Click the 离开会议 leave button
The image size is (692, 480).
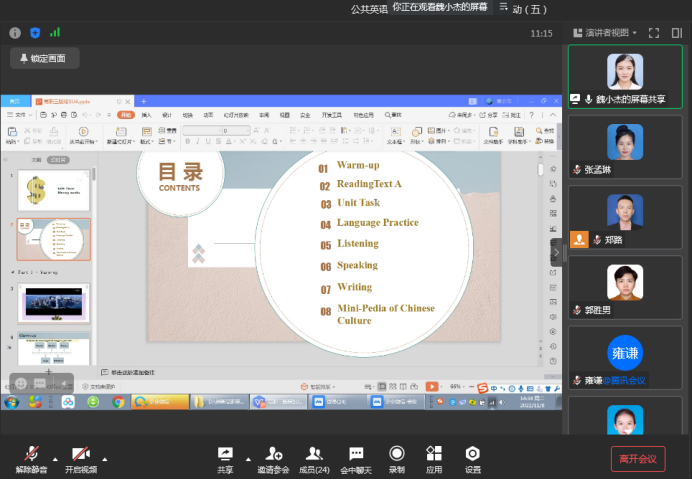(638, 459)
